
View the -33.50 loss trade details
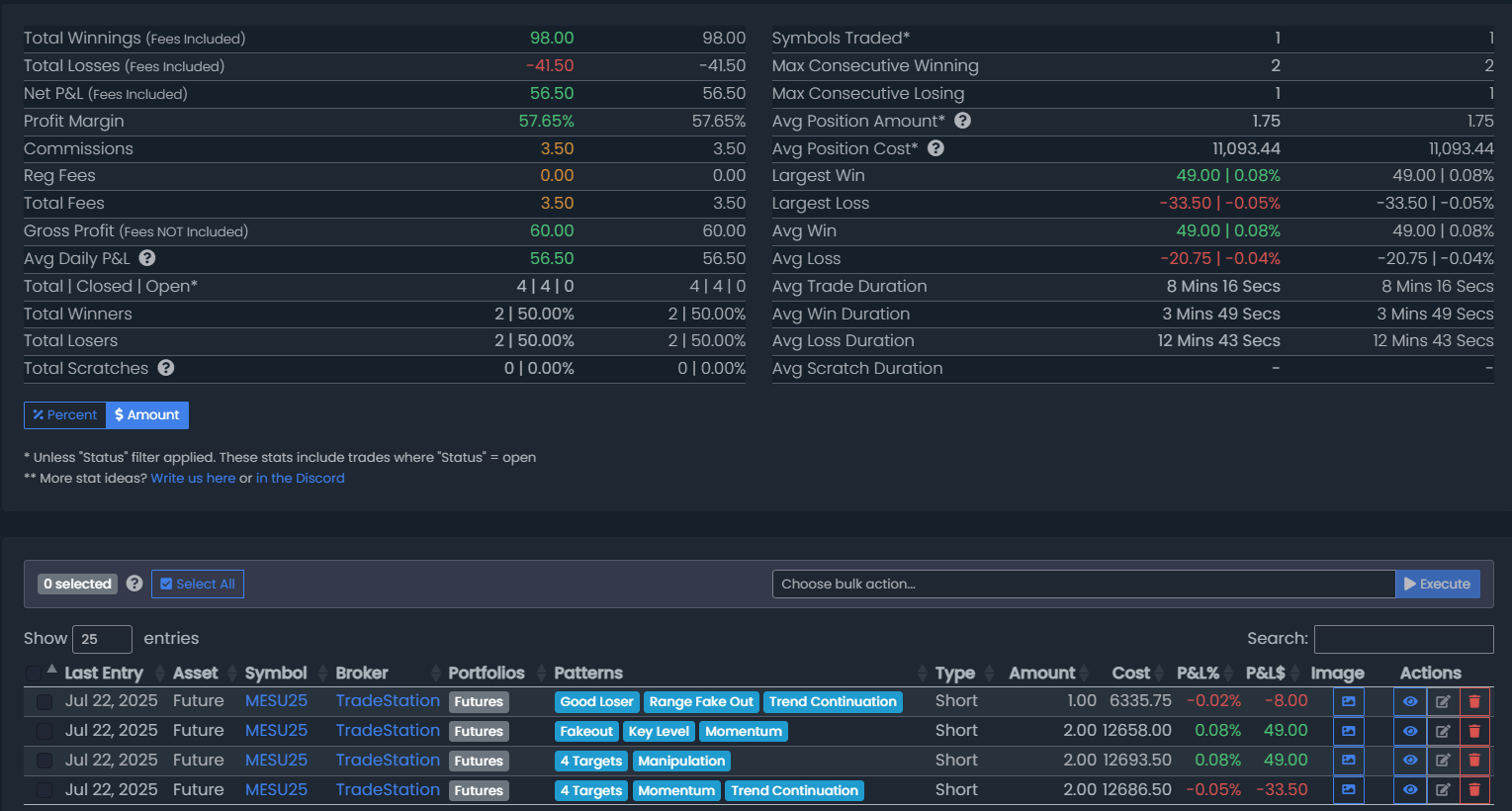coord(1409,790)
